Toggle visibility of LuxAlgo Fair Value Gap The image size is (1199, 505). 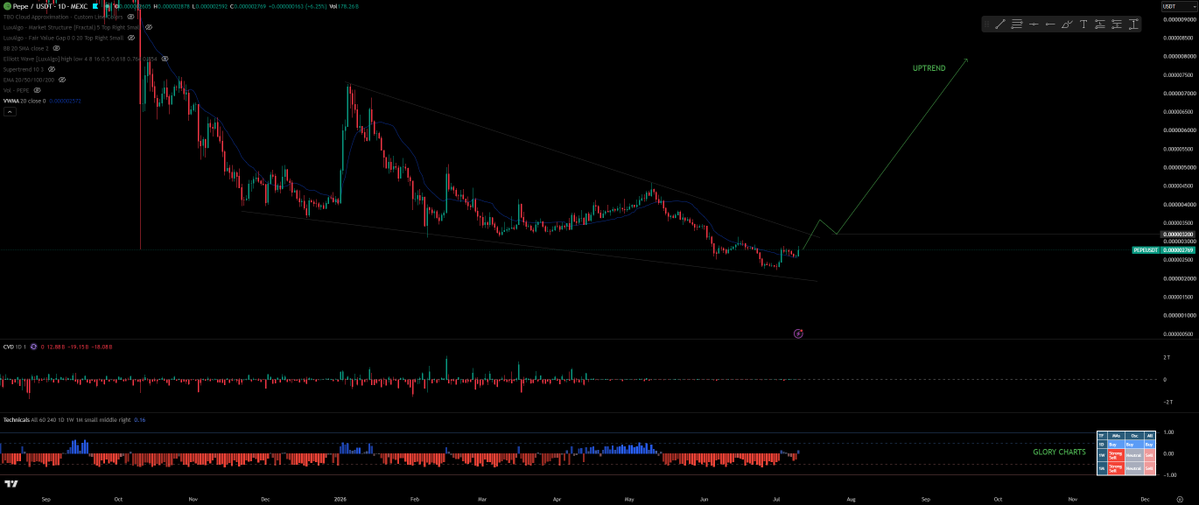(132, 37)
